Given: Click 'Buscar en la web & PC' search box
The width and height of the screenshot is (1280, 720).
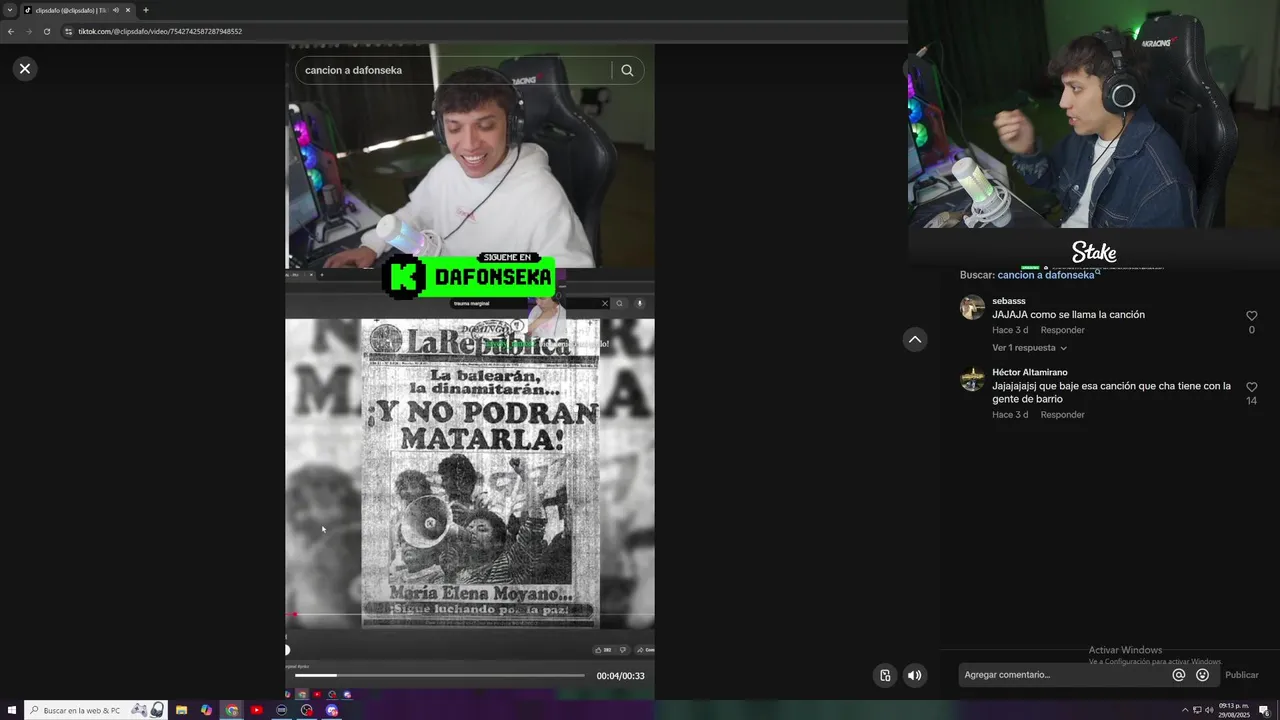Looking at the screenshot, I should pos(95,710).
